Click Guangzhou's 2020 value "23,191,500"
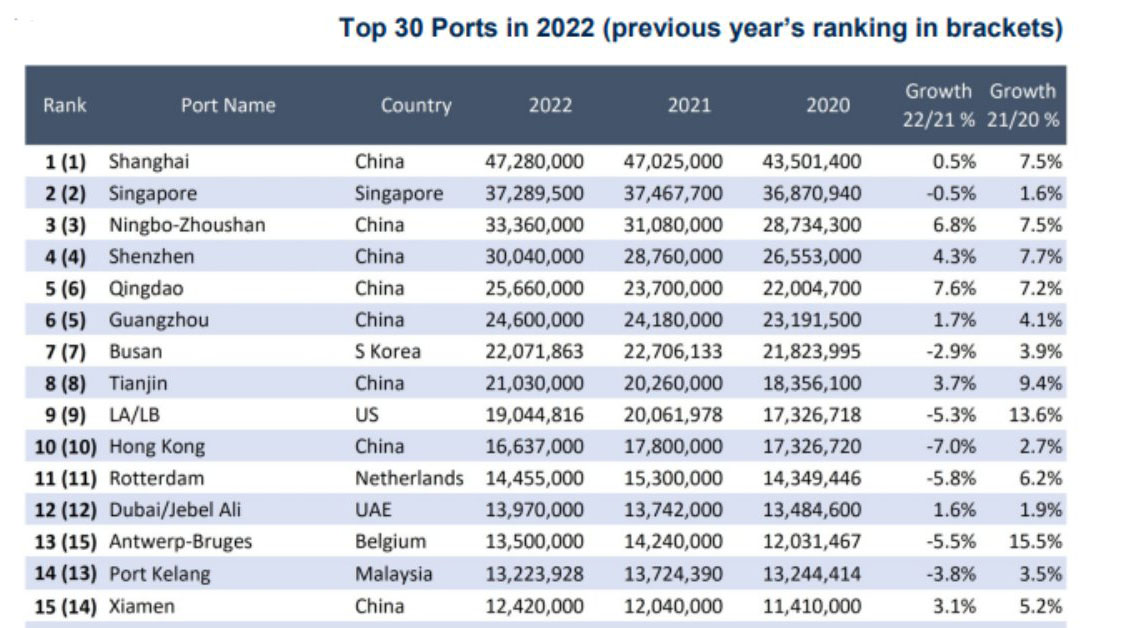Screen dimensions: 1142x628 812,320
